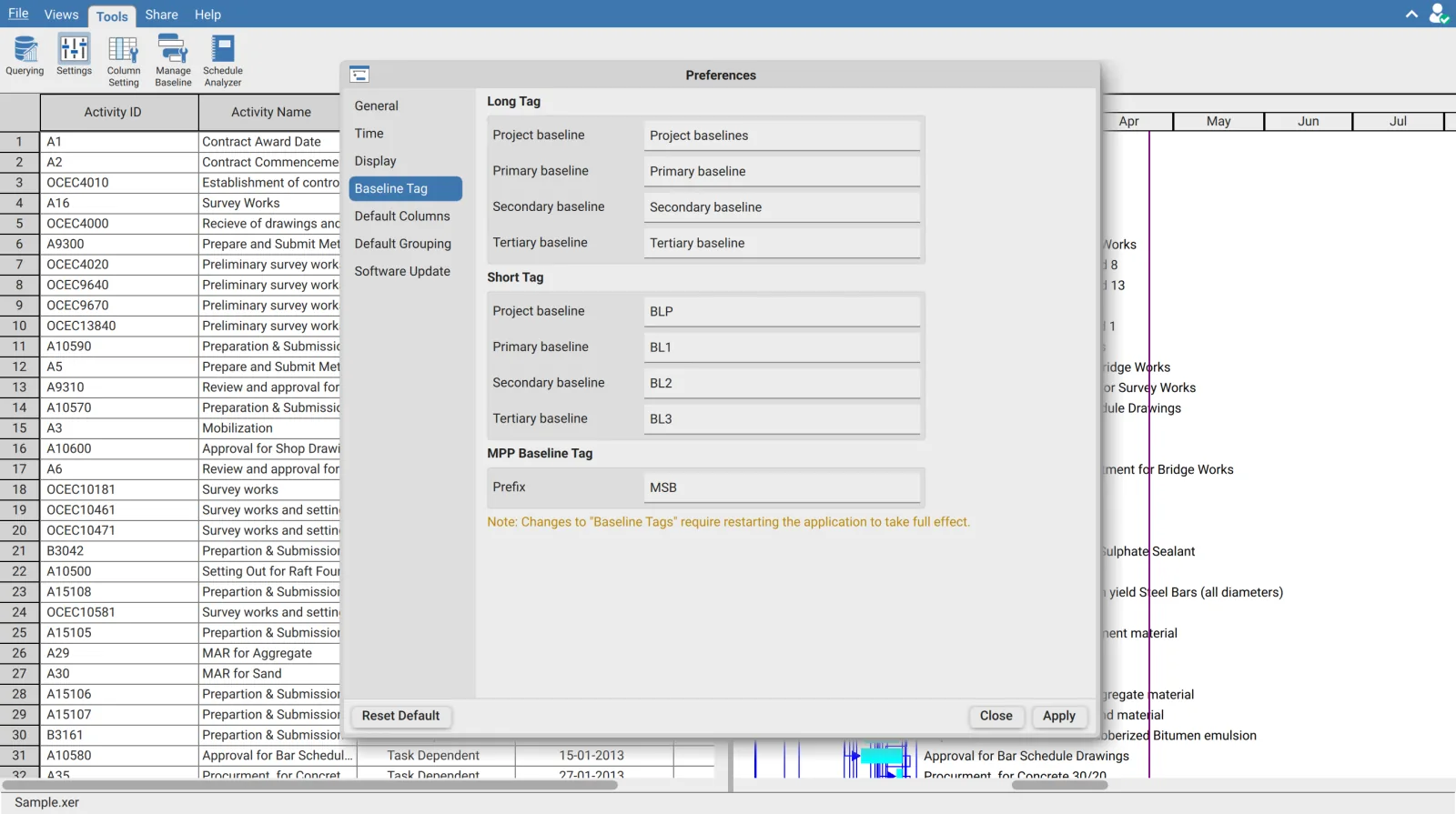The image size is (1456, 814).
Task: Edit the BL1 short tag field
Action: tap(783, 347)
